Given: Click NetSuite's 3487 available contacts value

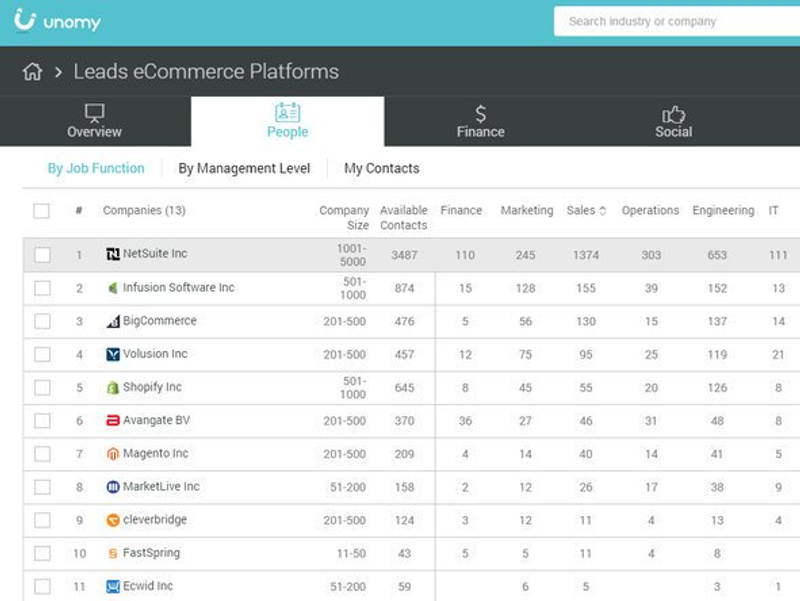Looking at the screenshot, I should click(x=404, y=255).
